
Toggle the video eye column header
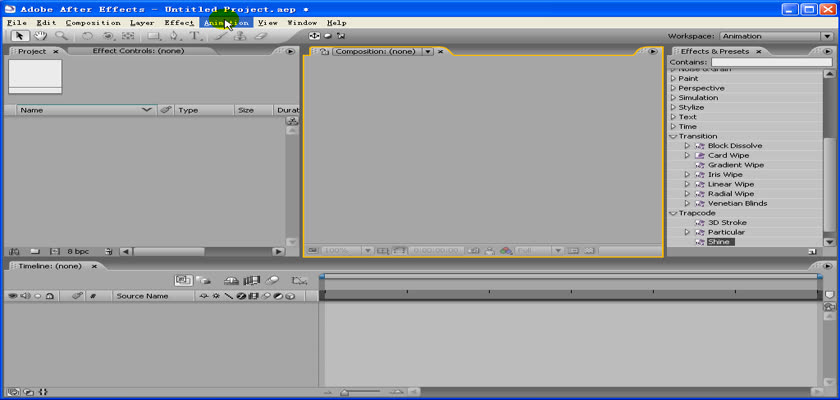tap(12, 296)
